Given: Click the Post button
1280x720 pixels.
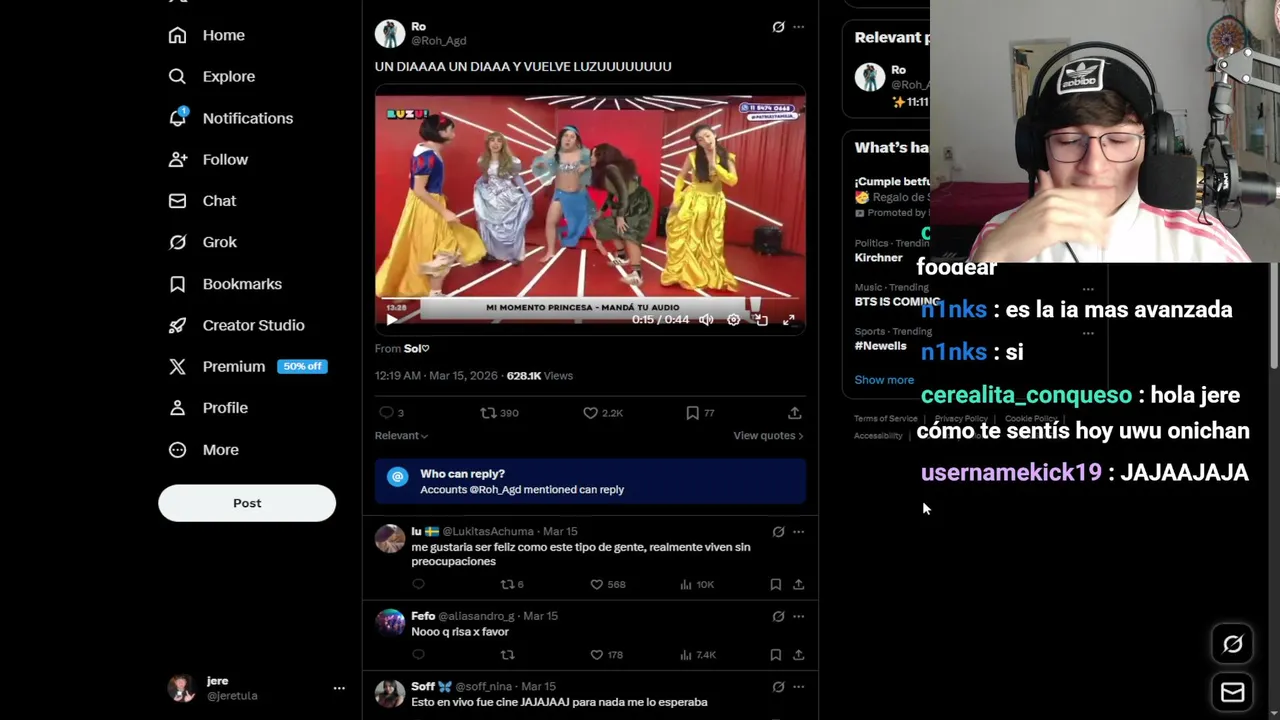Looking at the screenshot, I should click(247, 503).
